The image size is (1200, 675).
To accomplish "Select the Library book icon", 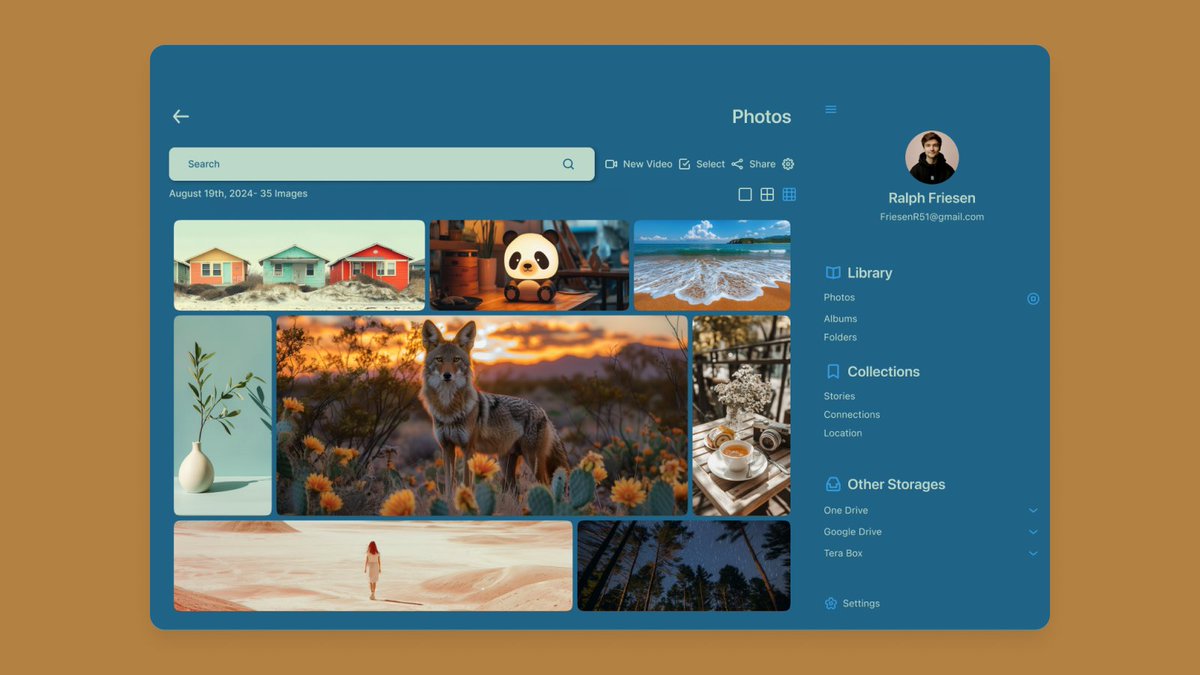I will pyautogui.click(x=831, y=272).
